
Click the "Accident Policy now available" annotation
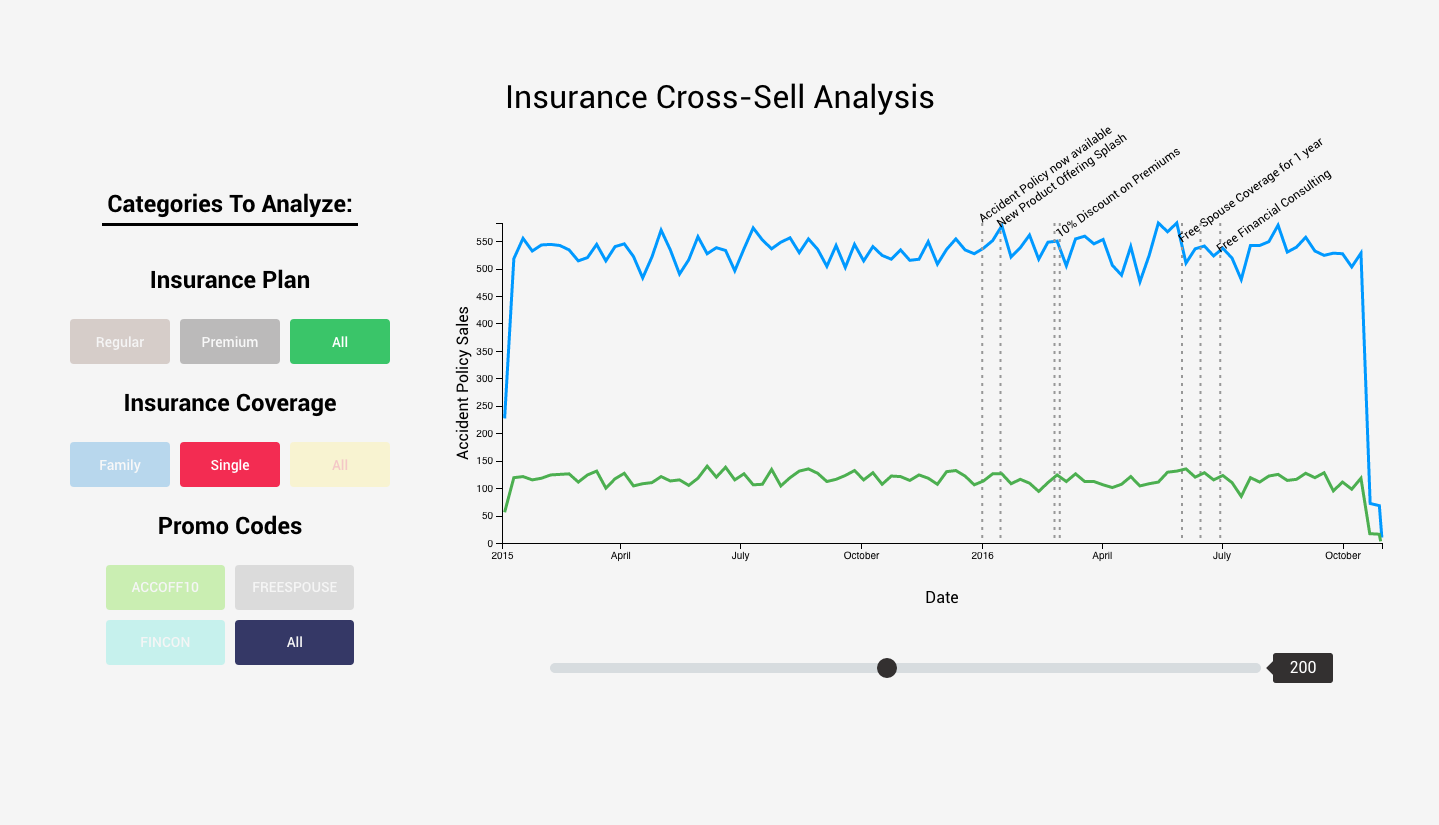[x=1045, y=176]
